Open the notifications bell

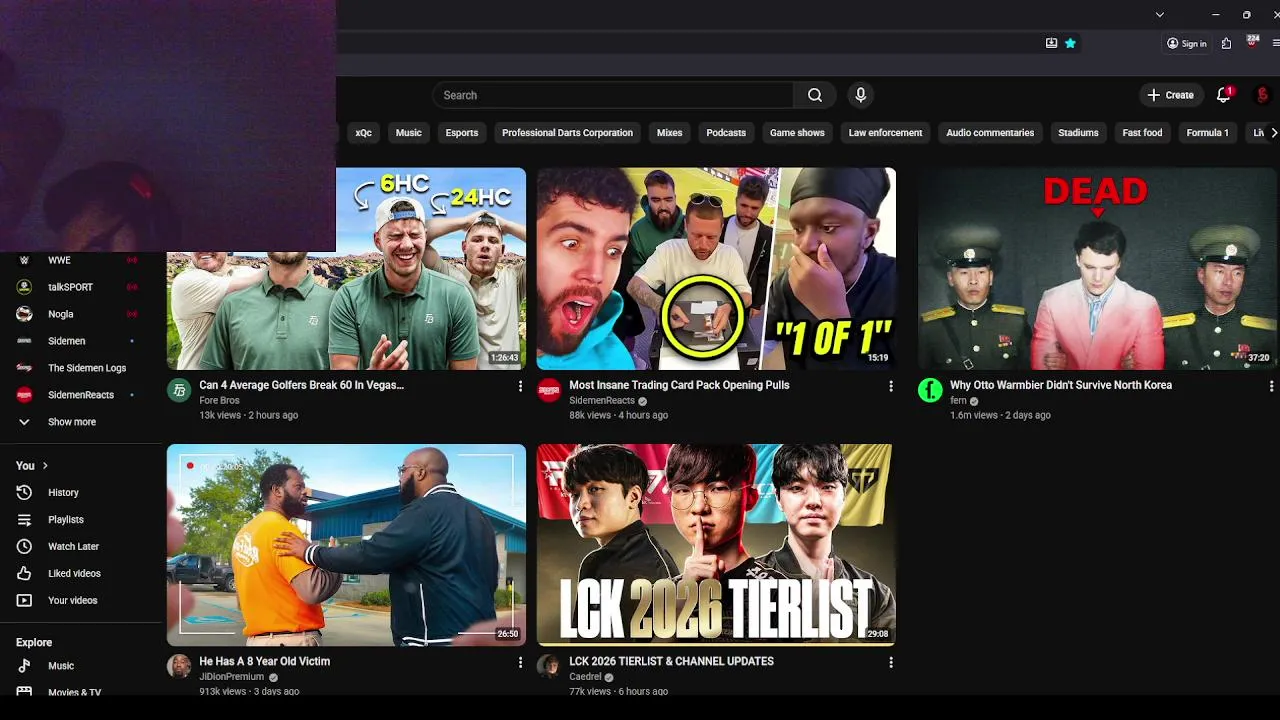(x=1223, y=95)
